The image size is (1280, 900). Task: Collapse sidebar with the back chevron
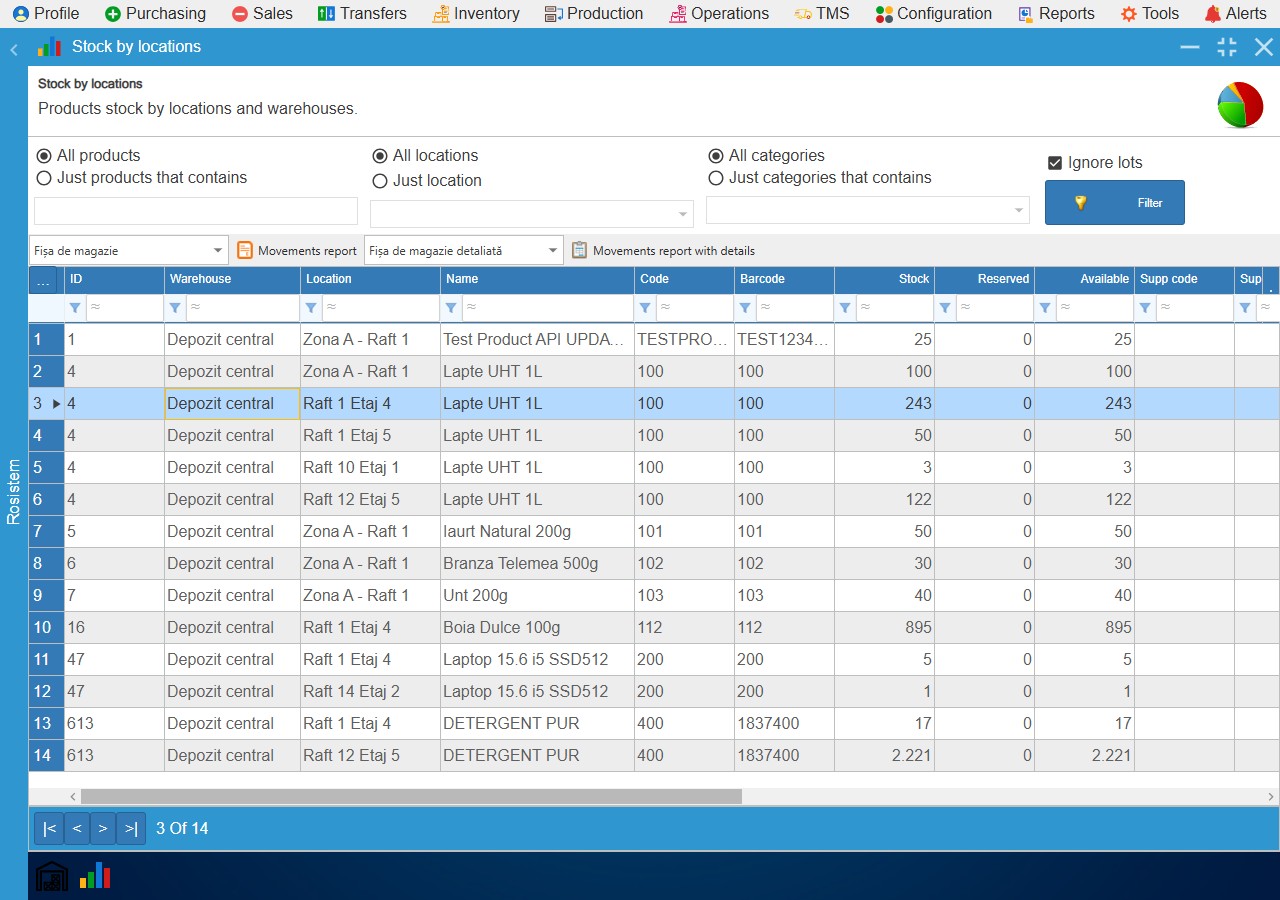pos(14,49)
